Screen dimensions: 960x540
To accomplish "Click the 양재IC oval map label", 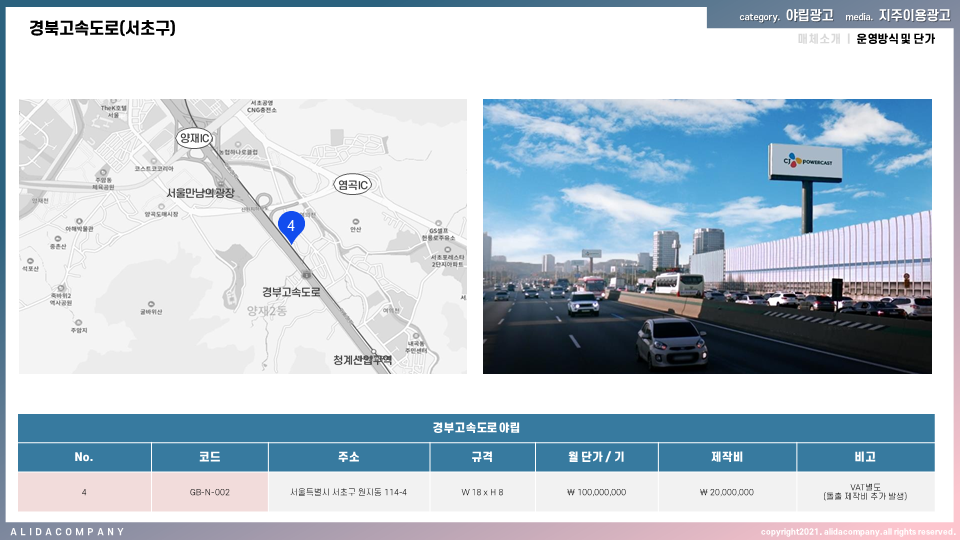I will click(x=193, y=138).
